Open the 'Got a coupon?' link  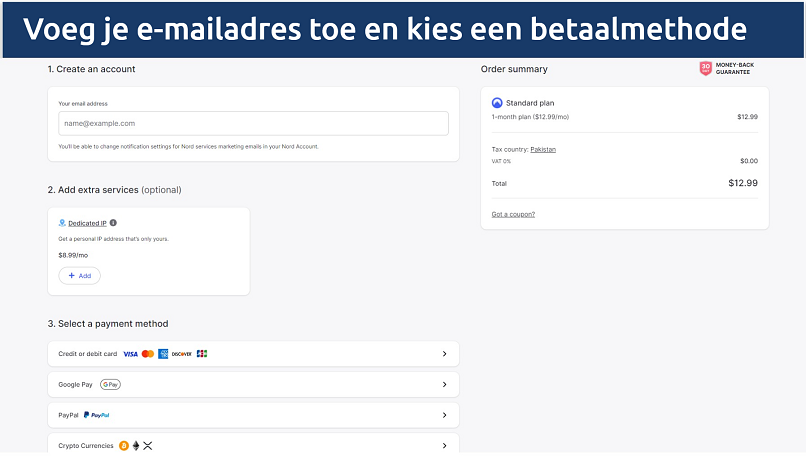coord(513,214)
